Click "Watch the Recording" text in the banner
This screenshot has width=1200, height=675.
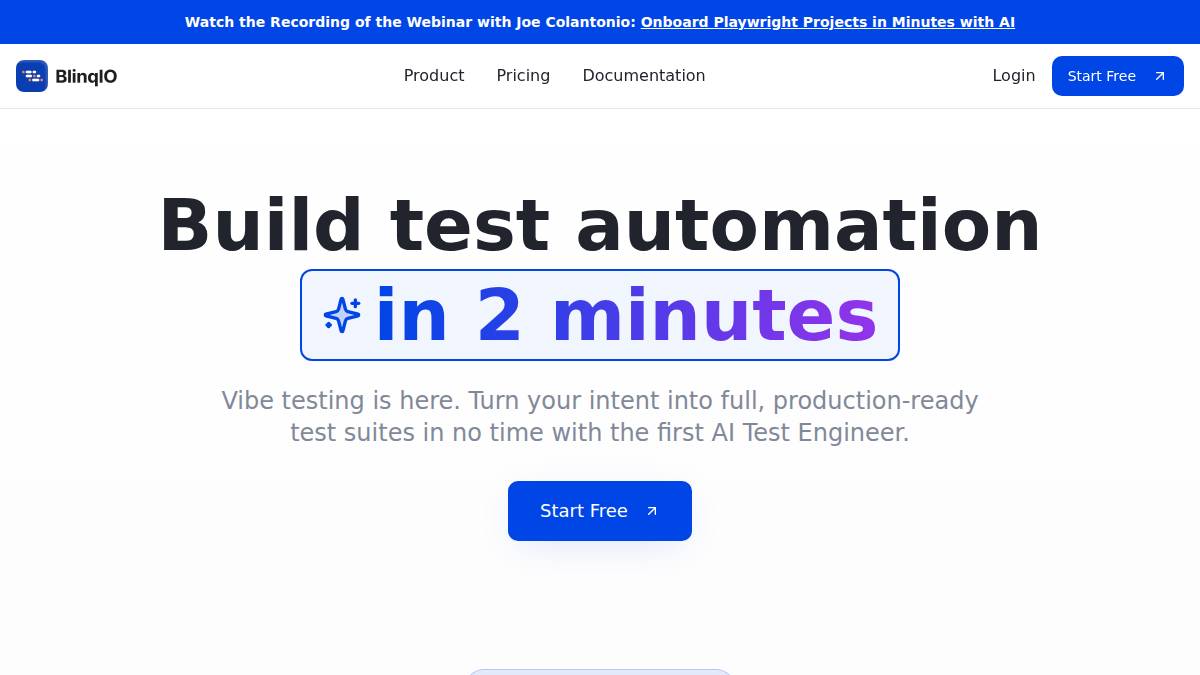(262, 22)
